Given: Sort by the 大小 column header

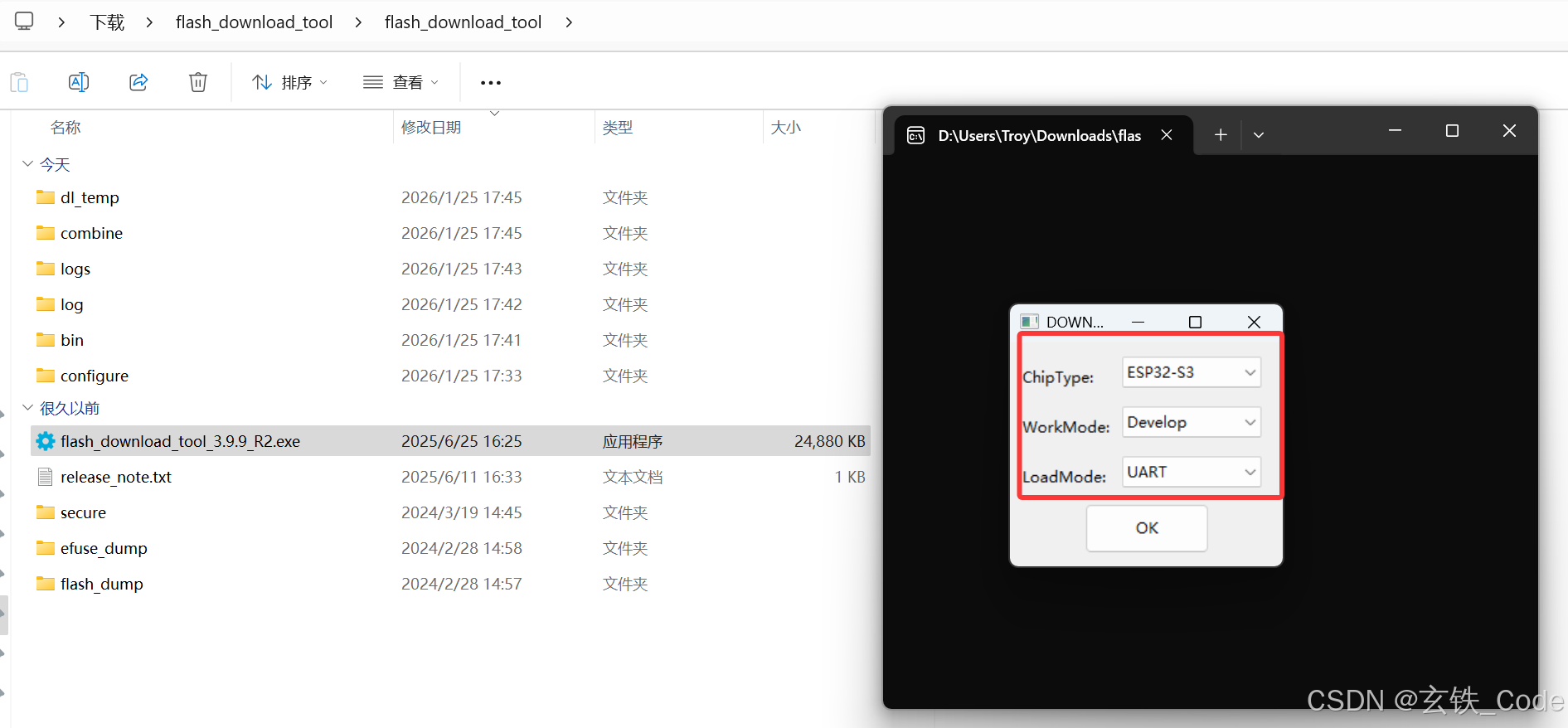Looking at the screenshot, I should point(786,127).
